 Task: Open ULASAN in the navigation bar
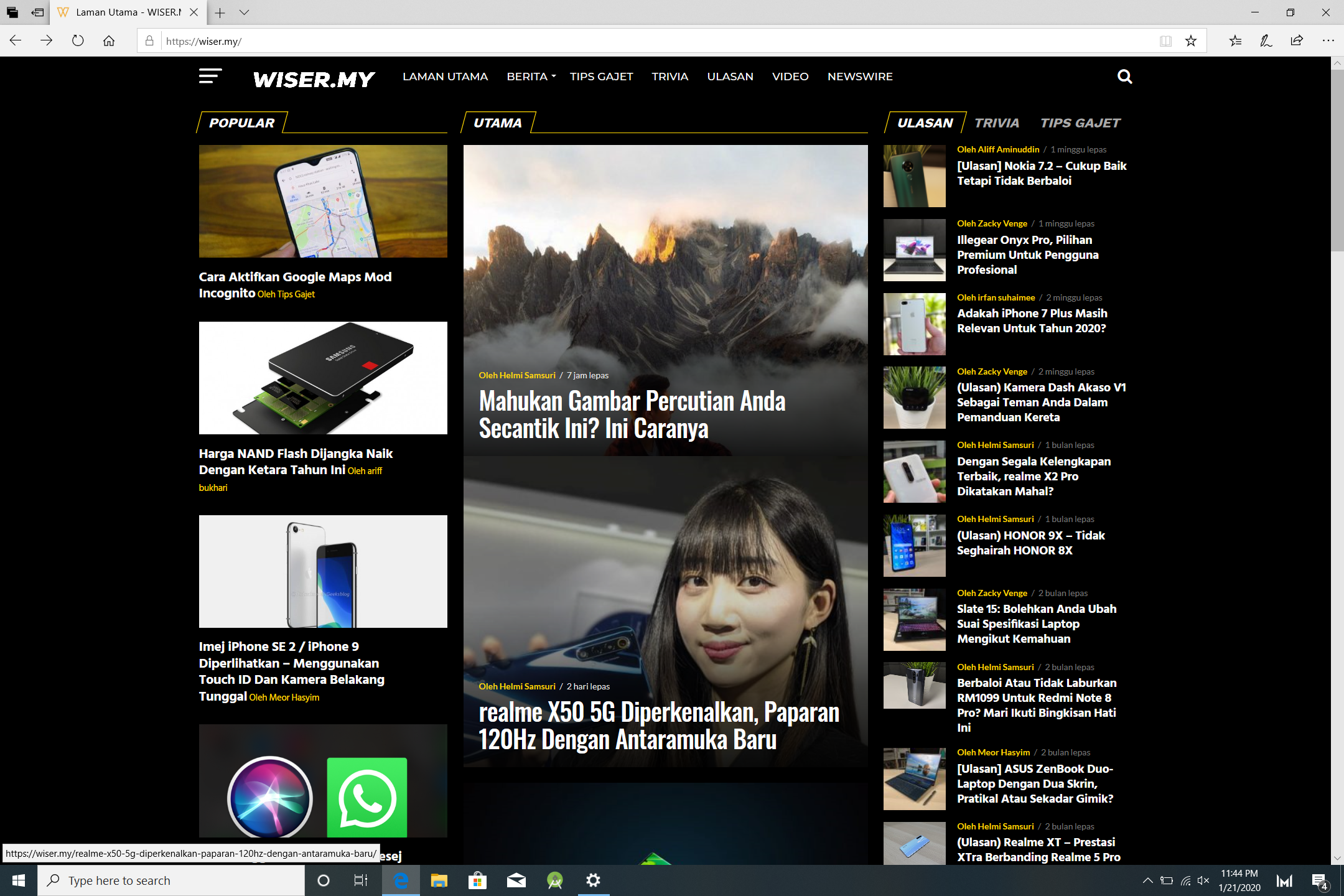point(730,77)
